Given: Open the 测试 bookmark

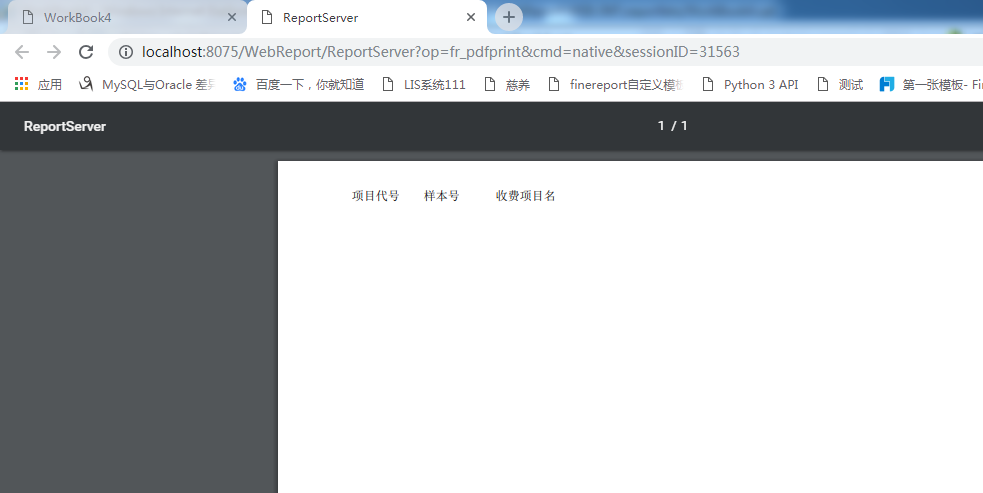Looking at the screenshot, I should coord(840,85).
